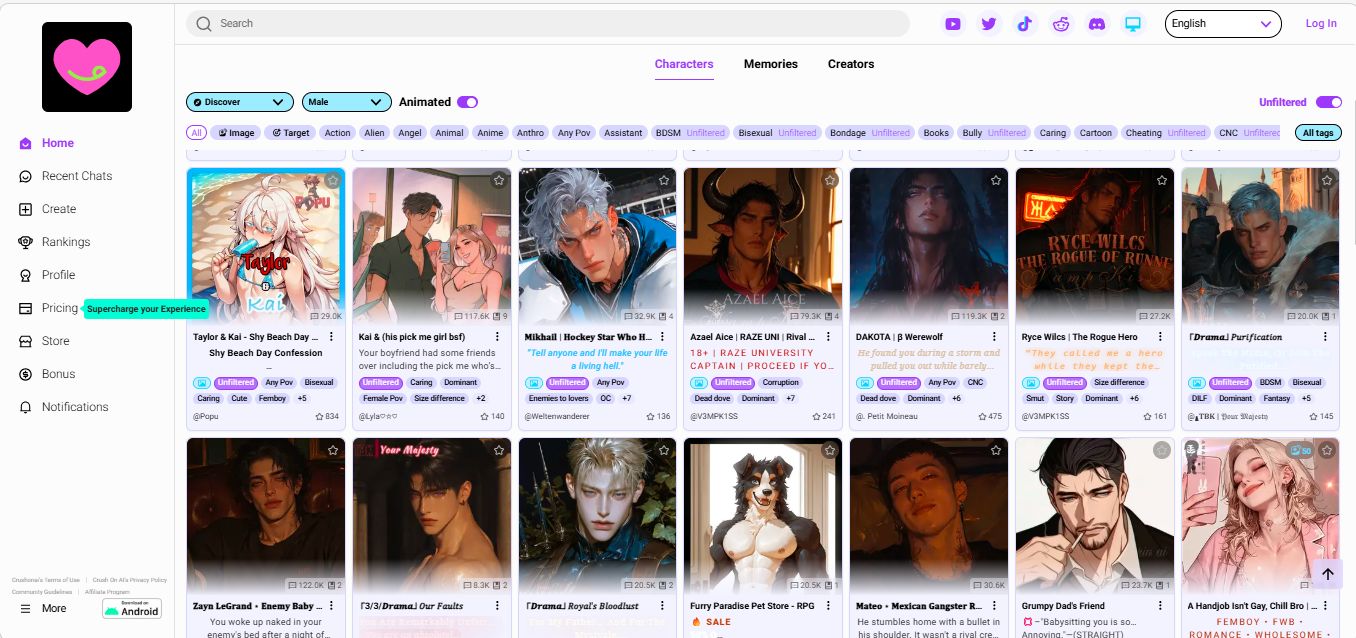Viewport: 1356px width, 638px height.
Task: Toggle the Unfiltered switch at top right
Action: tap(1328, 102)
